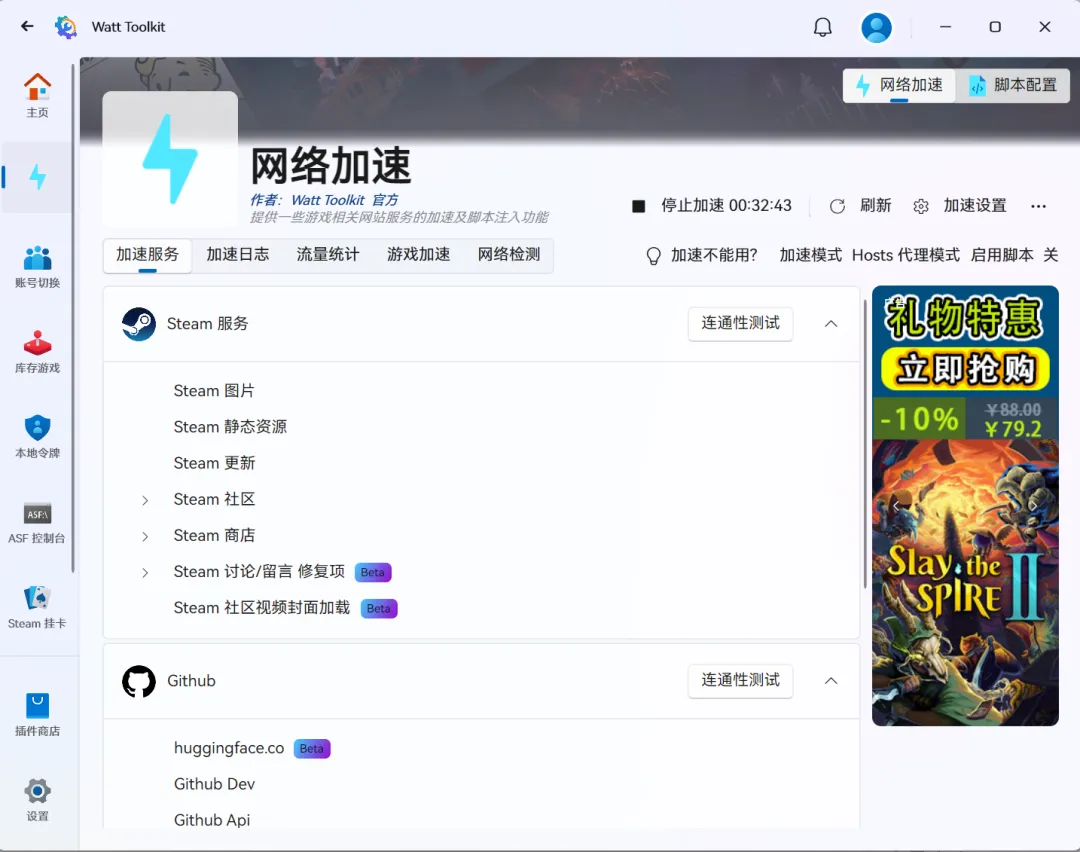1080x852 pixels.
Task: Open 插件商店 plugin store
Action: pos(37,714)
